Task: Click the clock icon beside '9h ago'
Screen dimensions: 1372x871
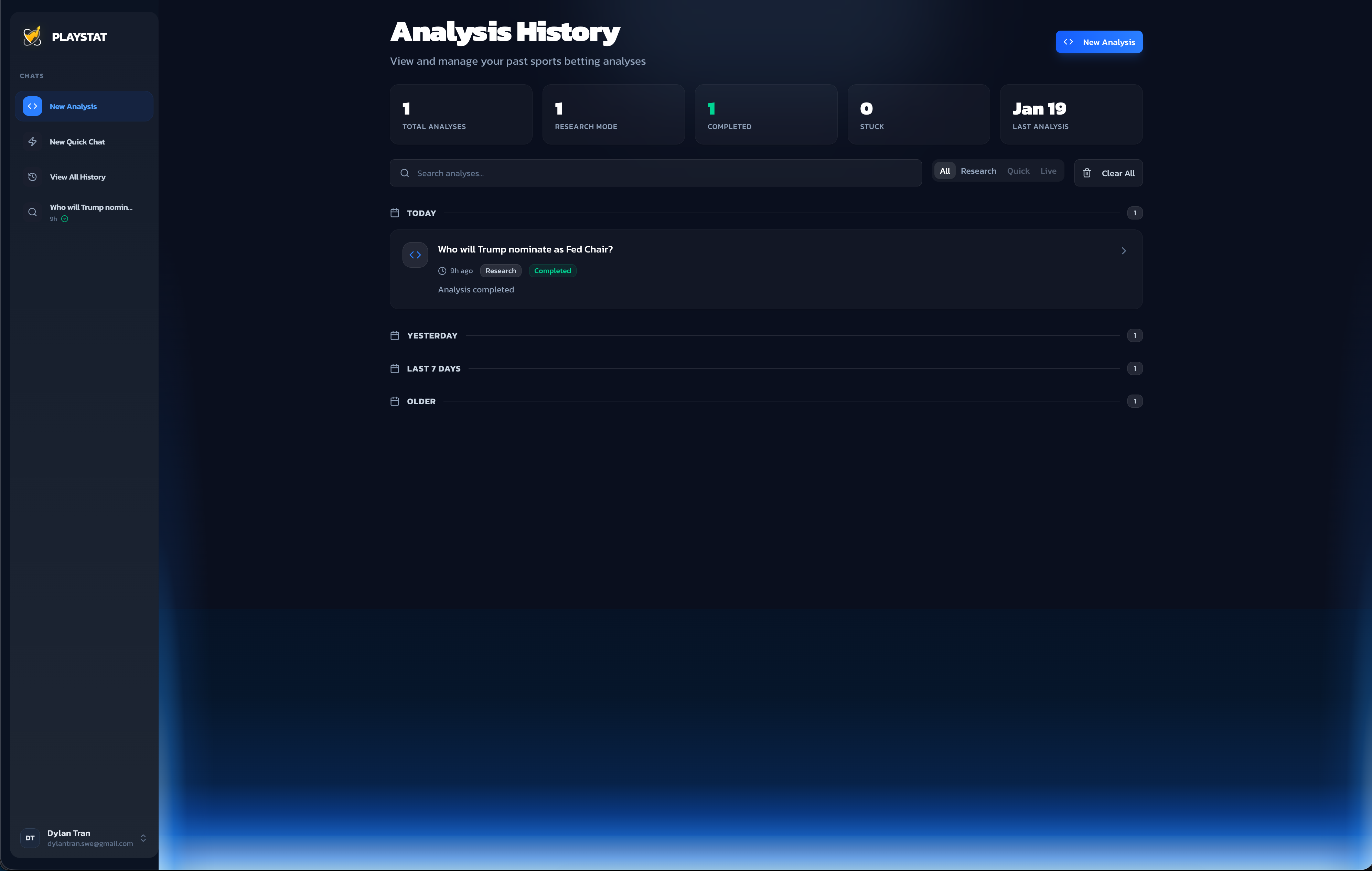Action: 442,271
